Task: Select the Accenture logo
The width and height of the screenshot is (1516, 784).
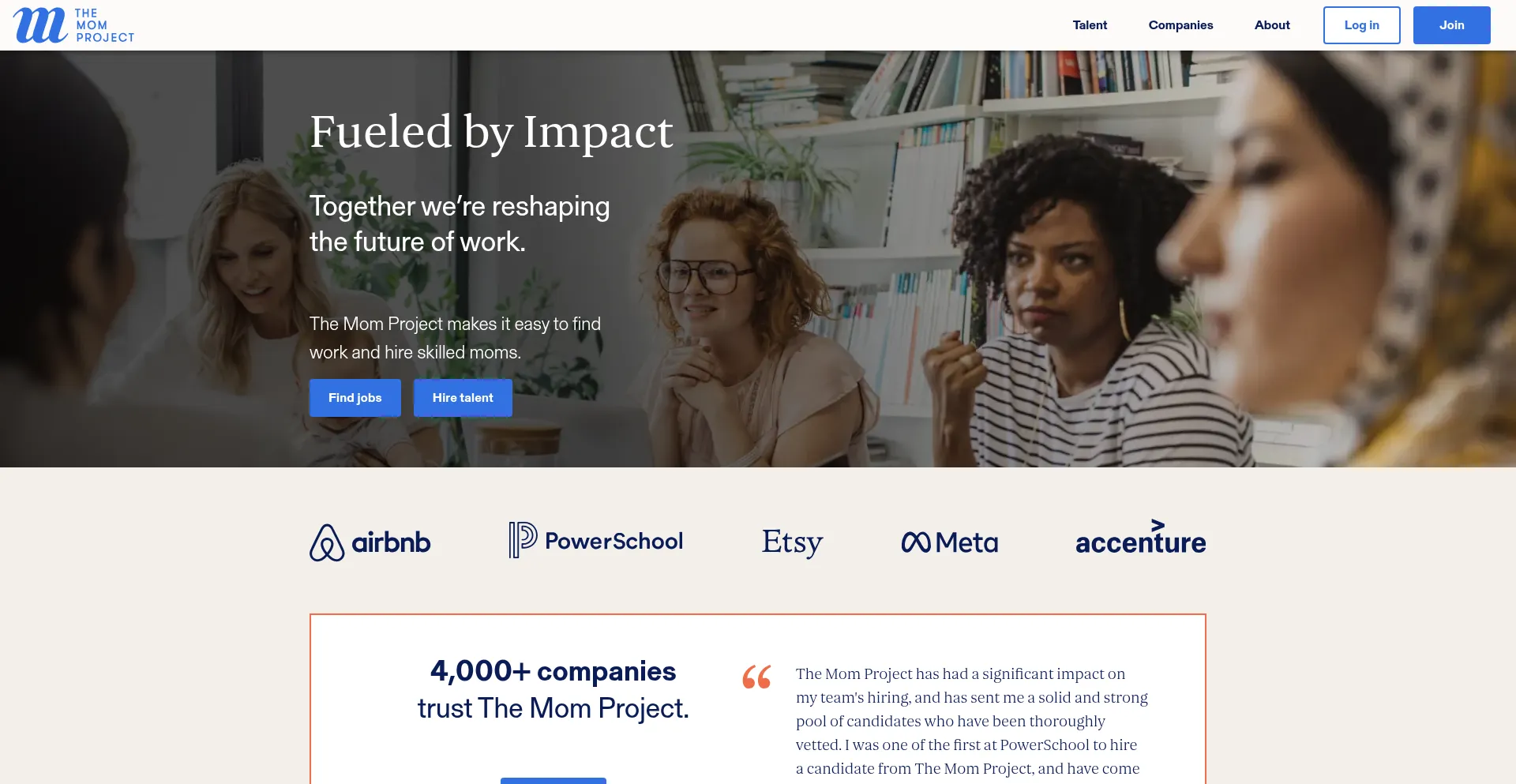Action: 1139,540
